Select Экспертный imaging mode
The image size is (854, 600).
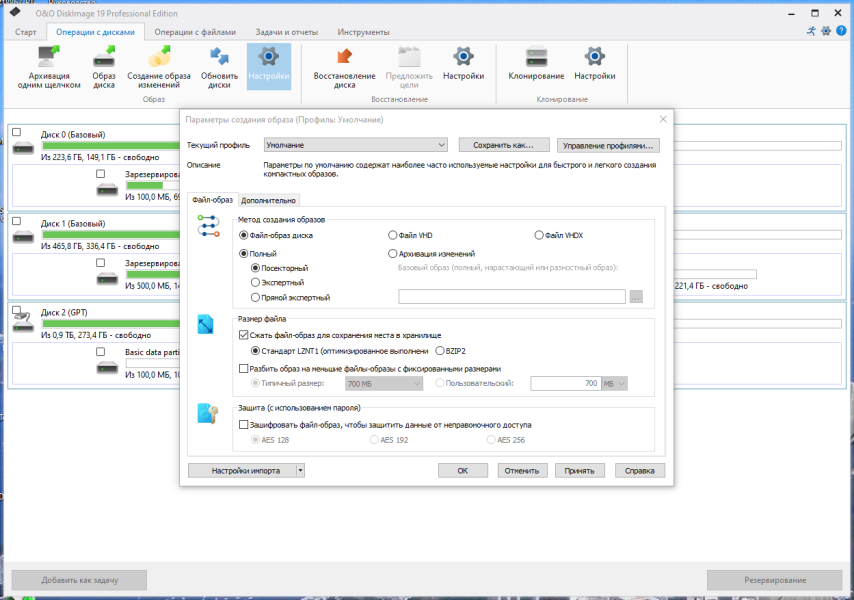[x=255, y=283]
